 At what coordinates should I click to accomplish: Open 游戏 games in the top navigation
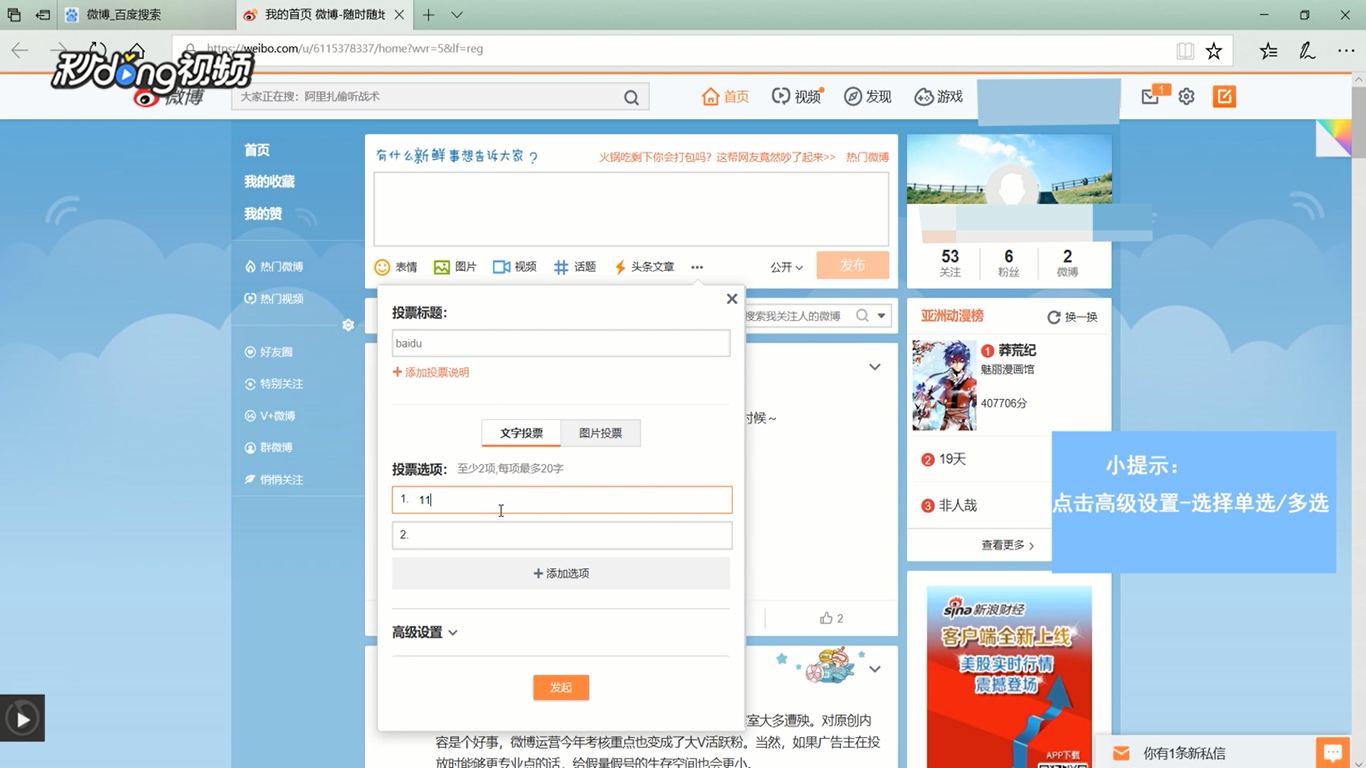(938, 96)
